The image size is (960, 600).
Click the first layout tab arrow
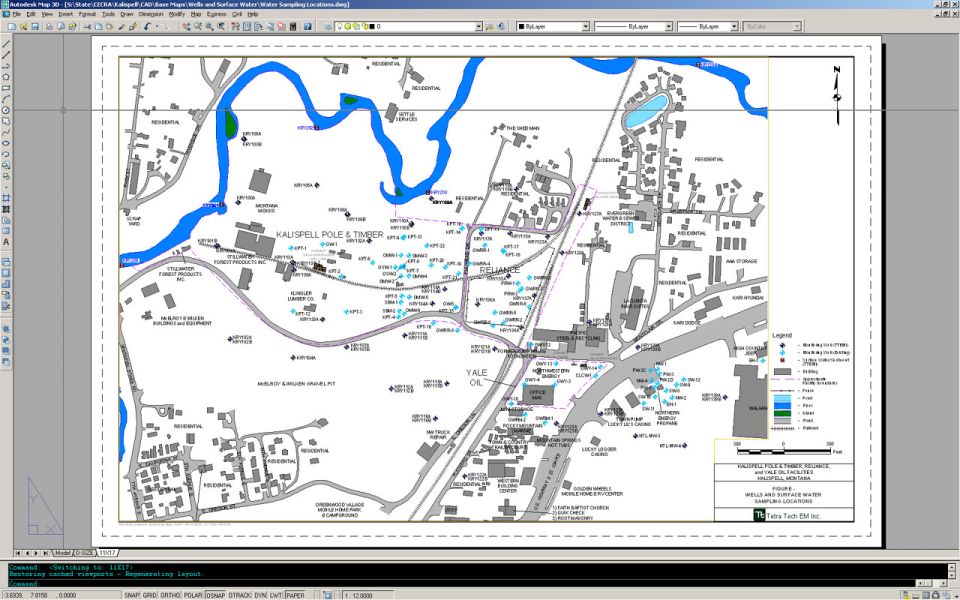(x=17, y=553)
